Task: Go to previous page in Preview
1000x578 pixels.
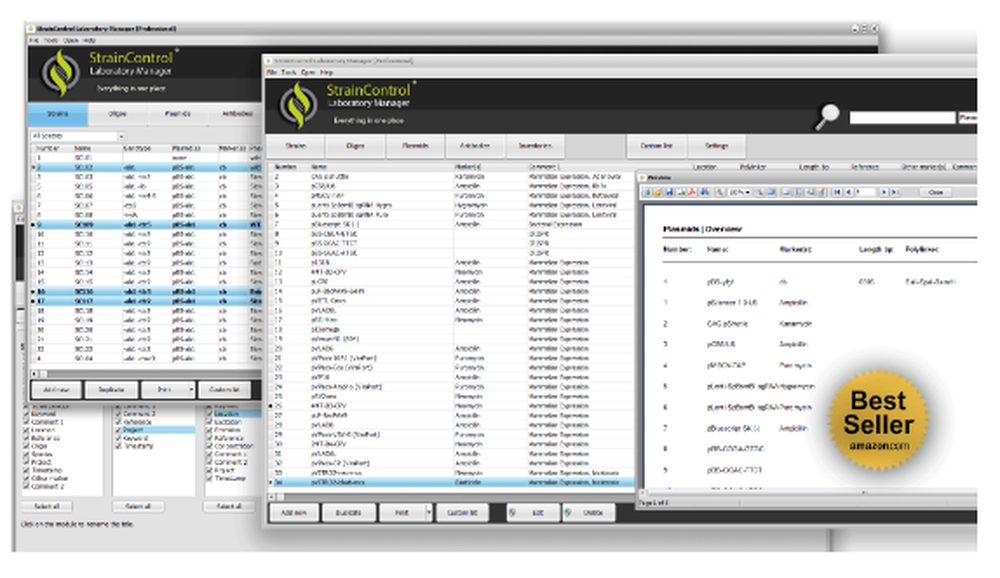Action: (848, 192)
